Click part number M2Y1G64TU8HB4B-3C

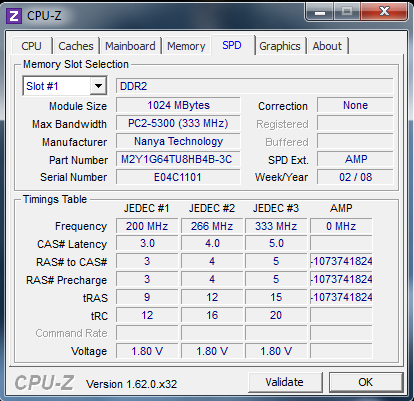178,159
